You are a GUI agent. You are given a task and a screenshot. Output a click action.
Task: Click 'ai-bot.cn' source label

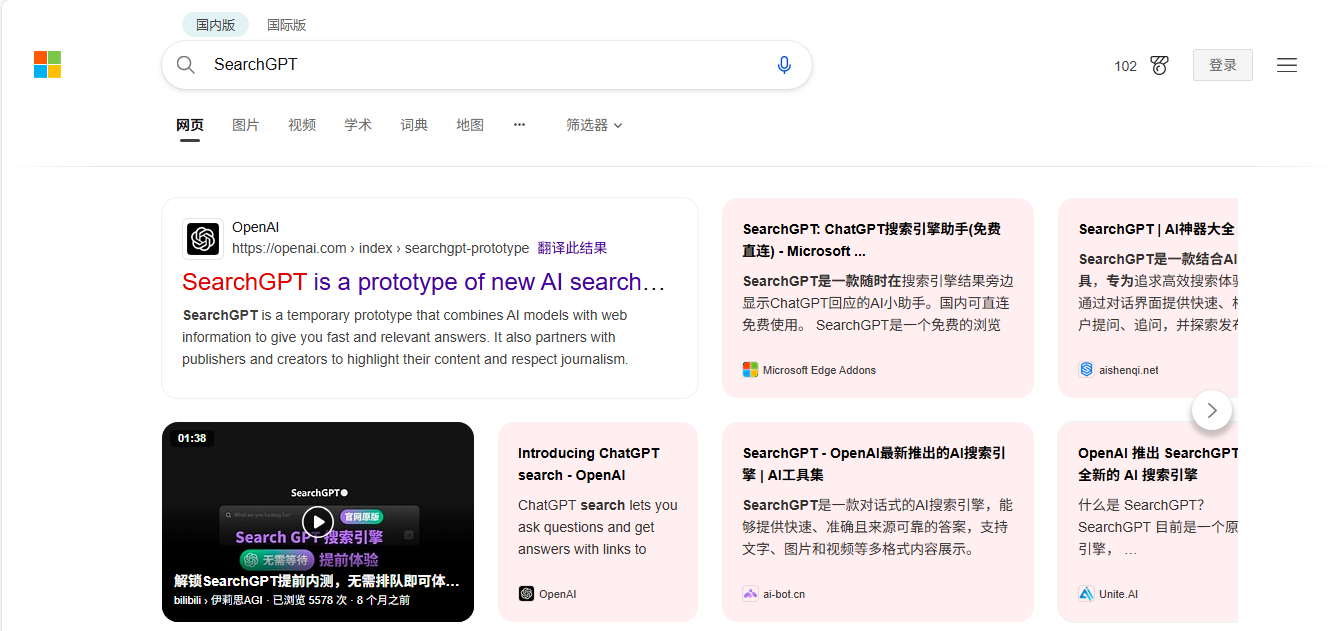(x=784, y=594)
